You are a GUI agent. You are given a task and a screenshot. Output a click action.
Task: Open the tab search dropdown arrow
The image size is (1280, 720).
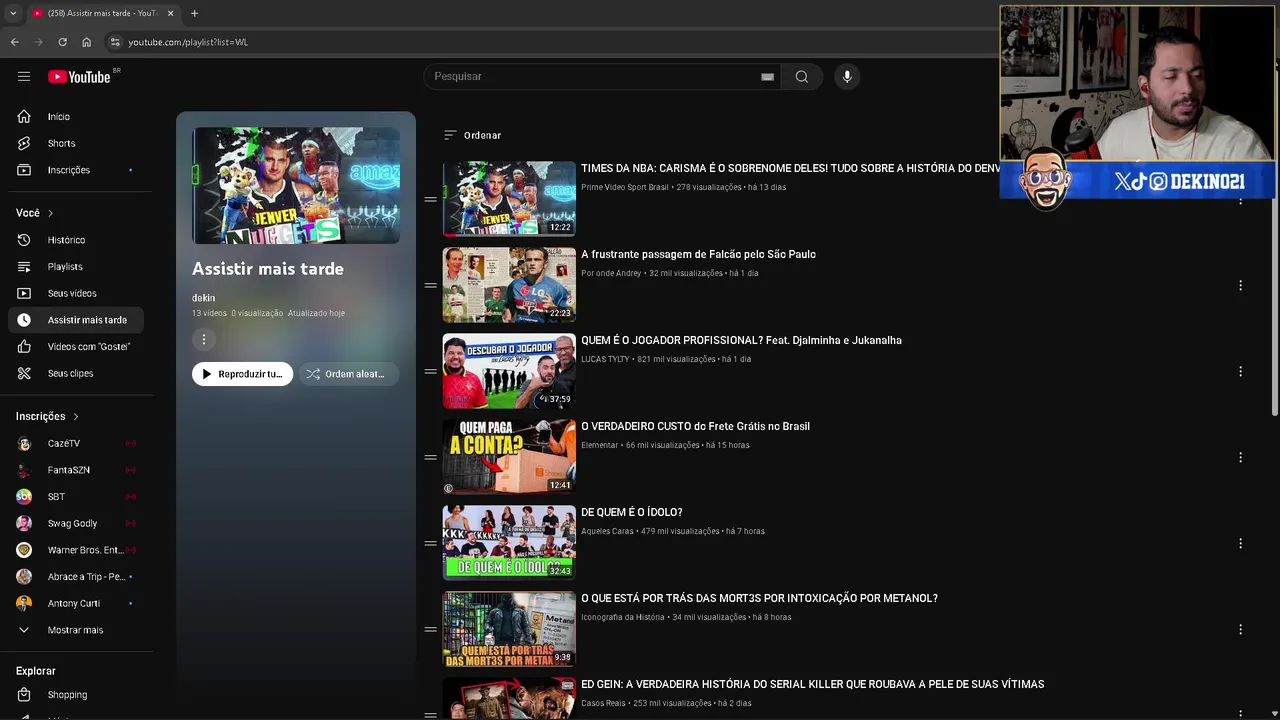click(12, 13)
